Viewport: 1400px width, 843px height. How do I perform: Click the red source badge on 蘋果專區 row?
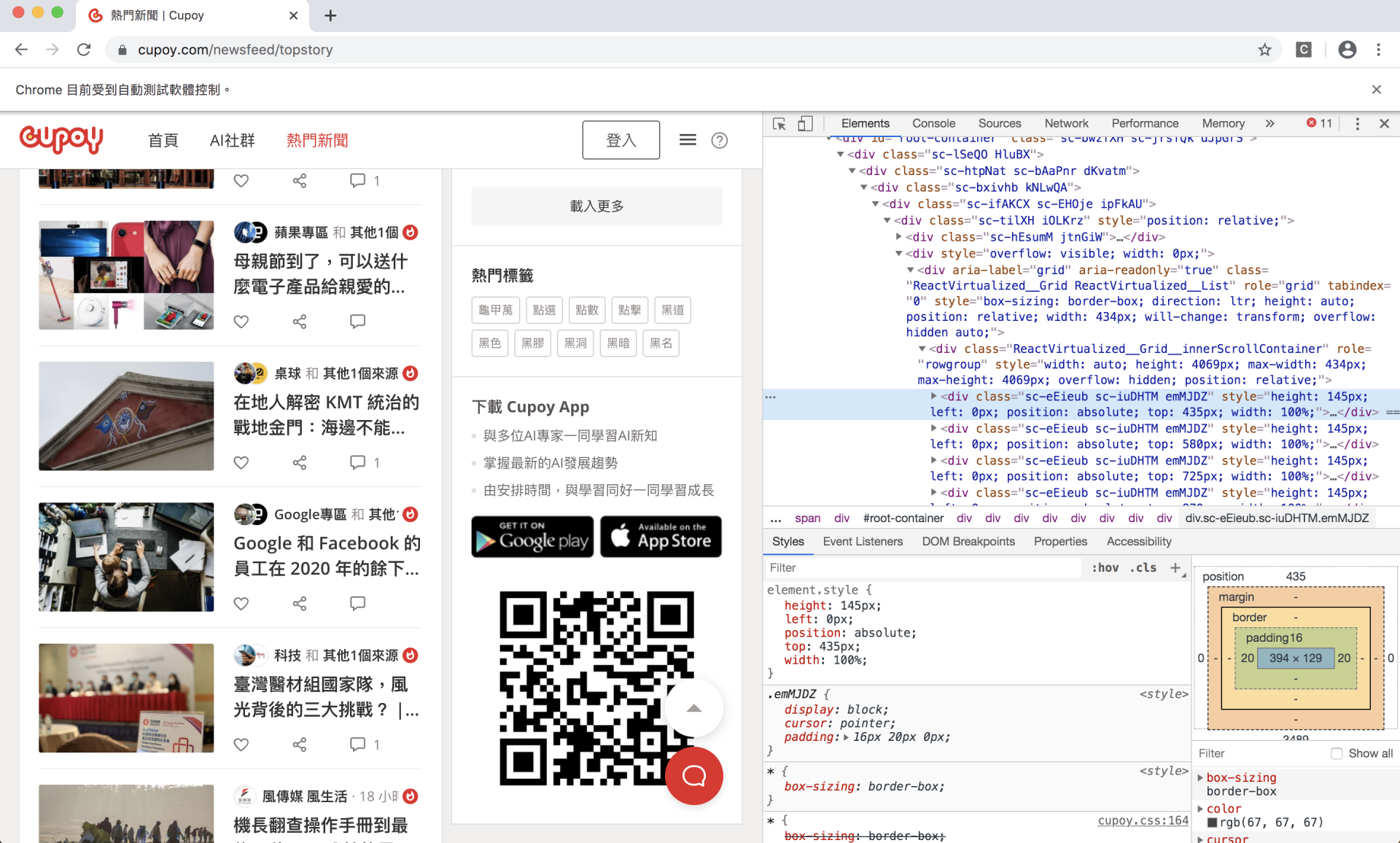click(x=411, y=232)
